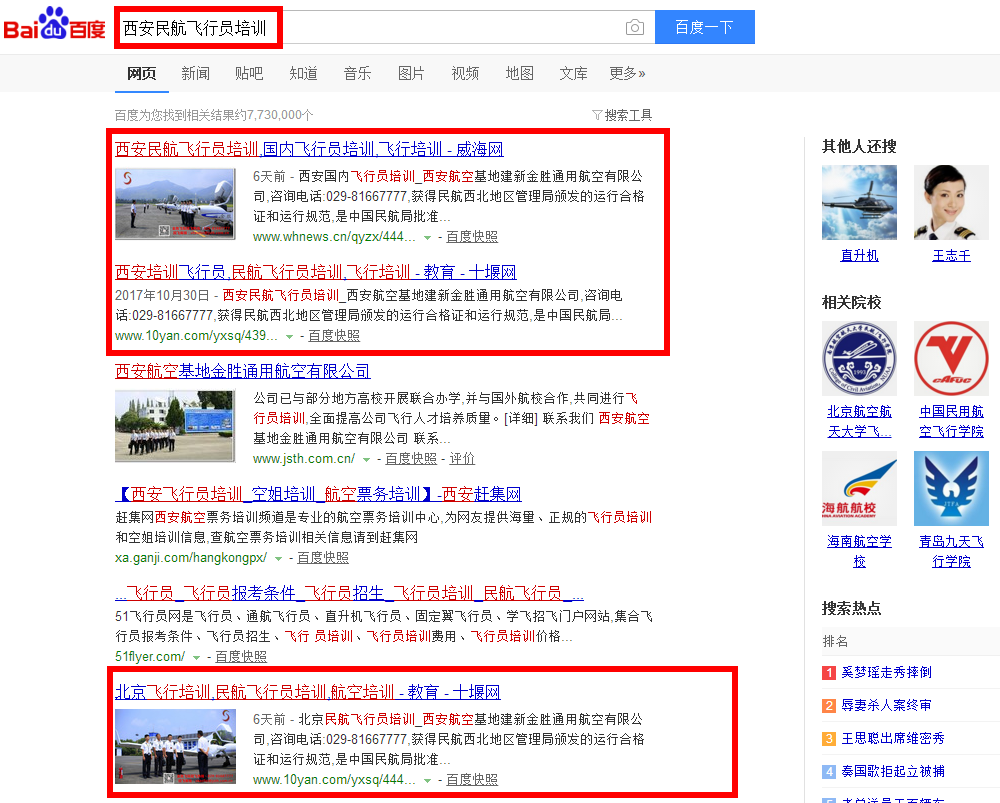Open the 威海网 result title link
The image size is (1000, 803).
(309, 149)
